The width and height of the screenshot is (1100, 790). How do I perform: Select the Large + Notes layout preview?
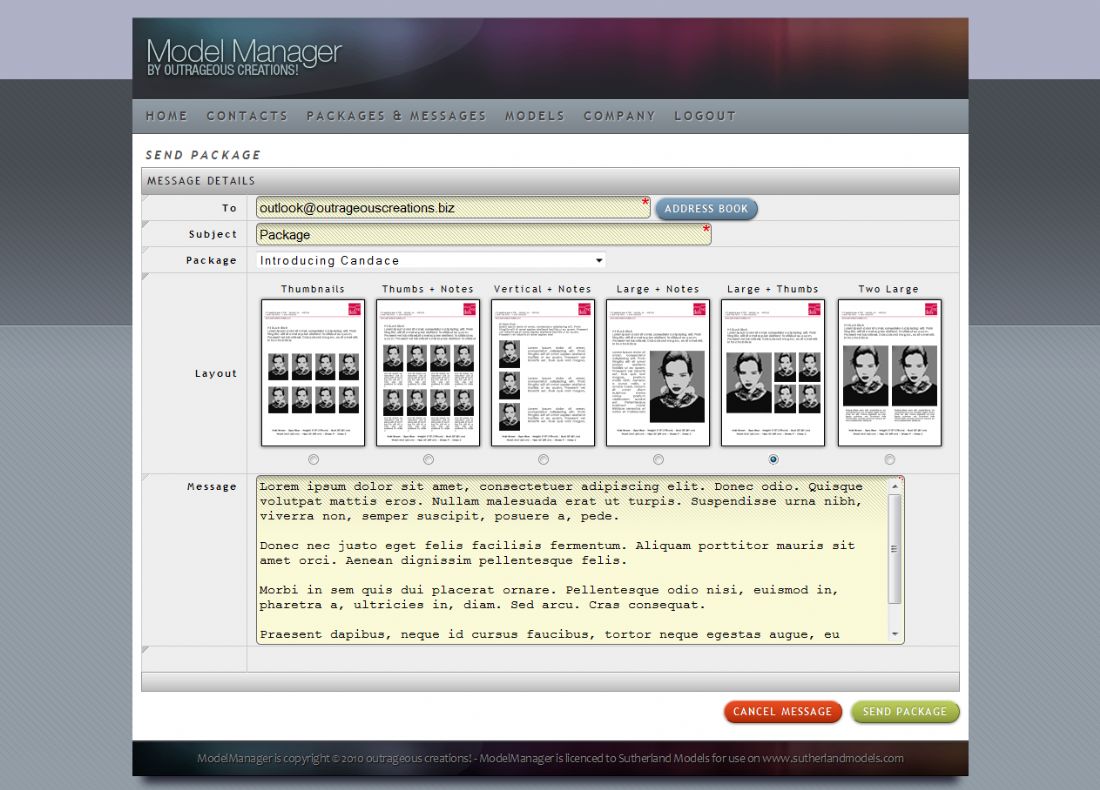658,372
